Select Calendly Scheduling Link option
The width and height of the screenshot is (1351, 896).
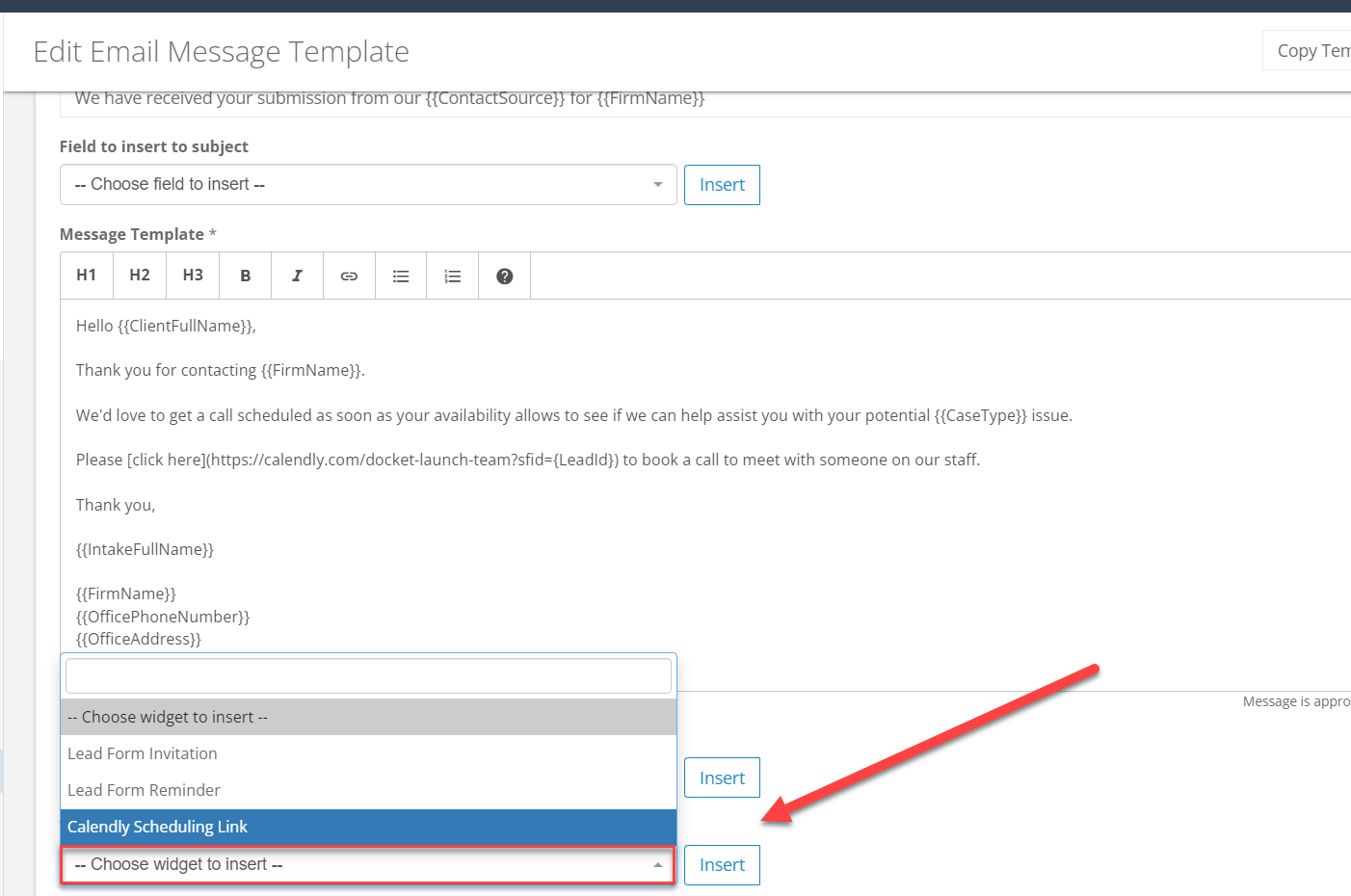[368, 827]
